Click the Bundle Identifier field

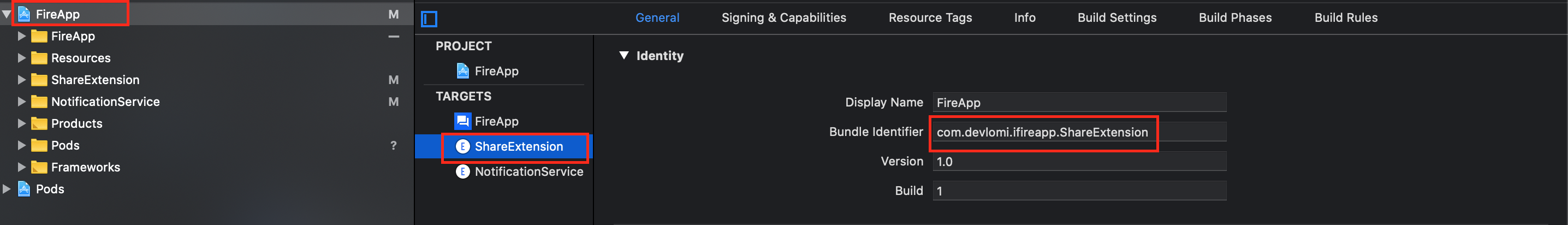click(1079, 133)
